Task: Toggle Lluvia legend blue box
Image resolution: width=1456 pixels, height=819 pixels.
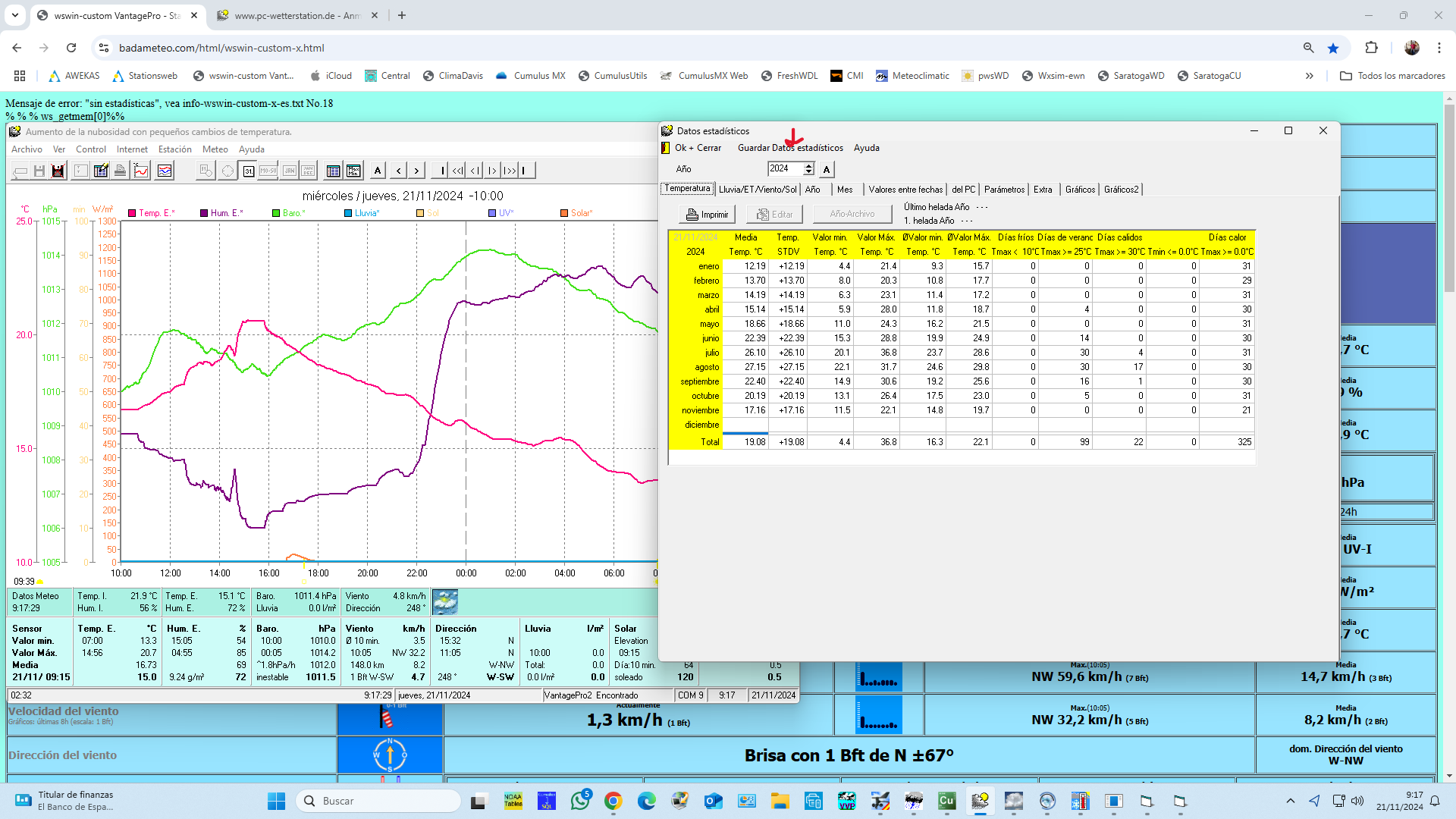Action: point(348,213)
